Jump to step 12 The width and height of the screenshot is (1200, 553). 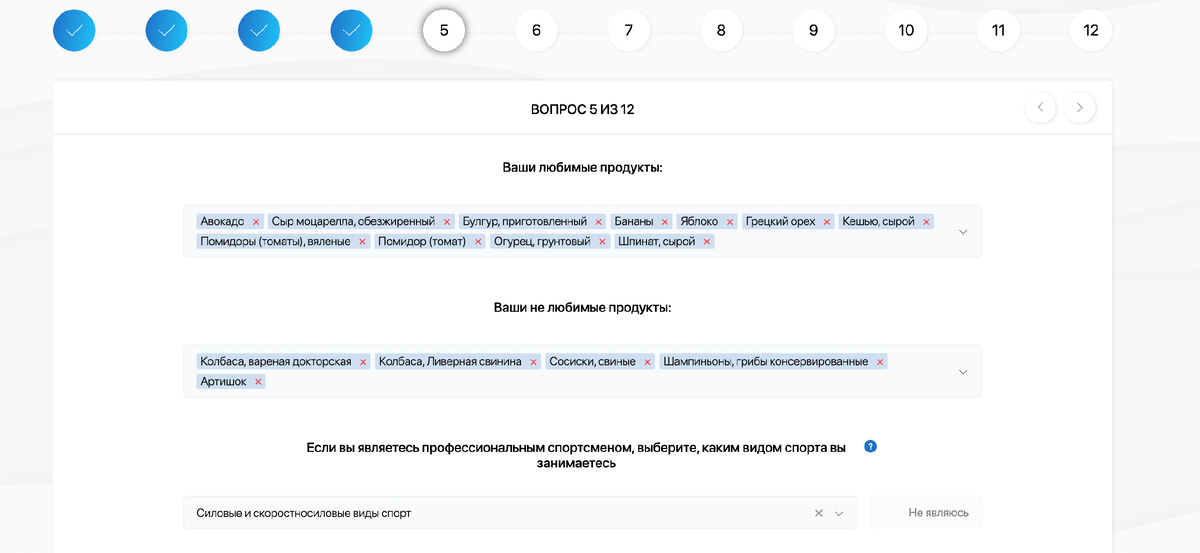1090,30
